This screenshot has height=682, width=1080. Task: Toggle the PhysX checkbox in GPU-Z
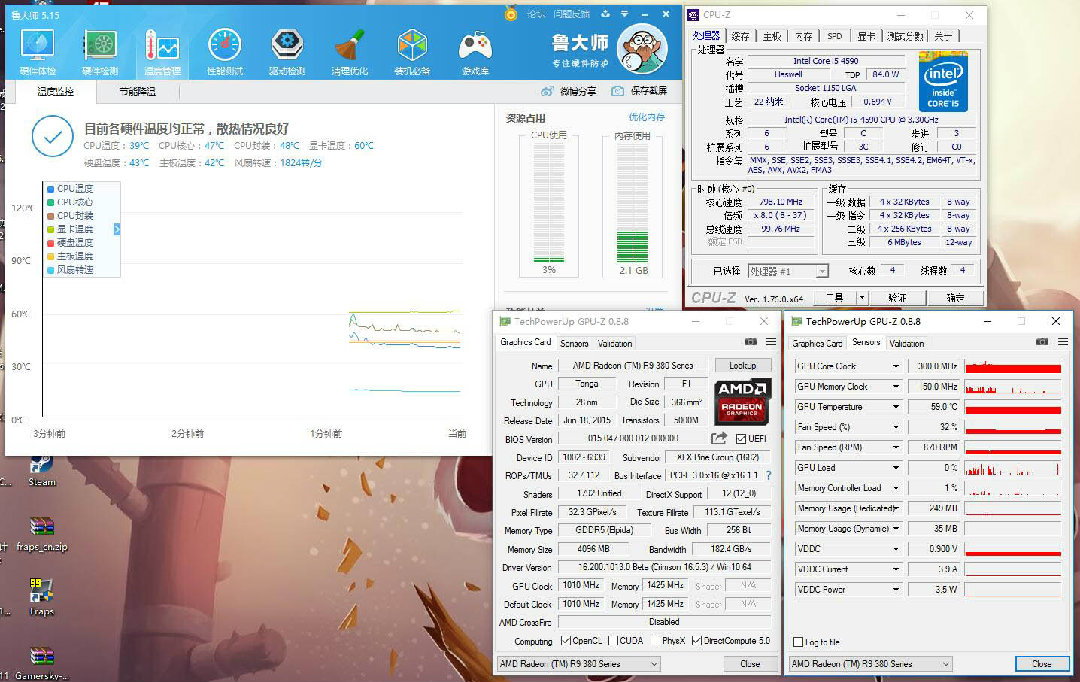(x=654, y=641)
